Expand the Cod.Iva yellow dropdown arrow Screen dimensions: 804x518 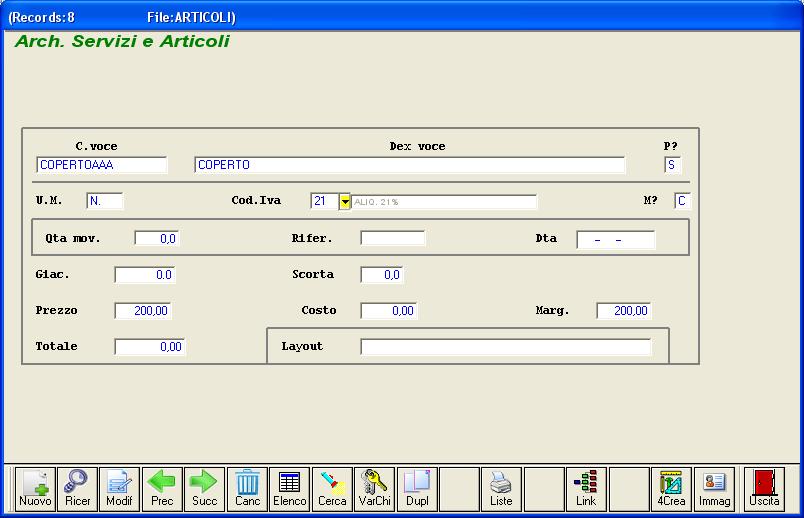coord(345,202)
